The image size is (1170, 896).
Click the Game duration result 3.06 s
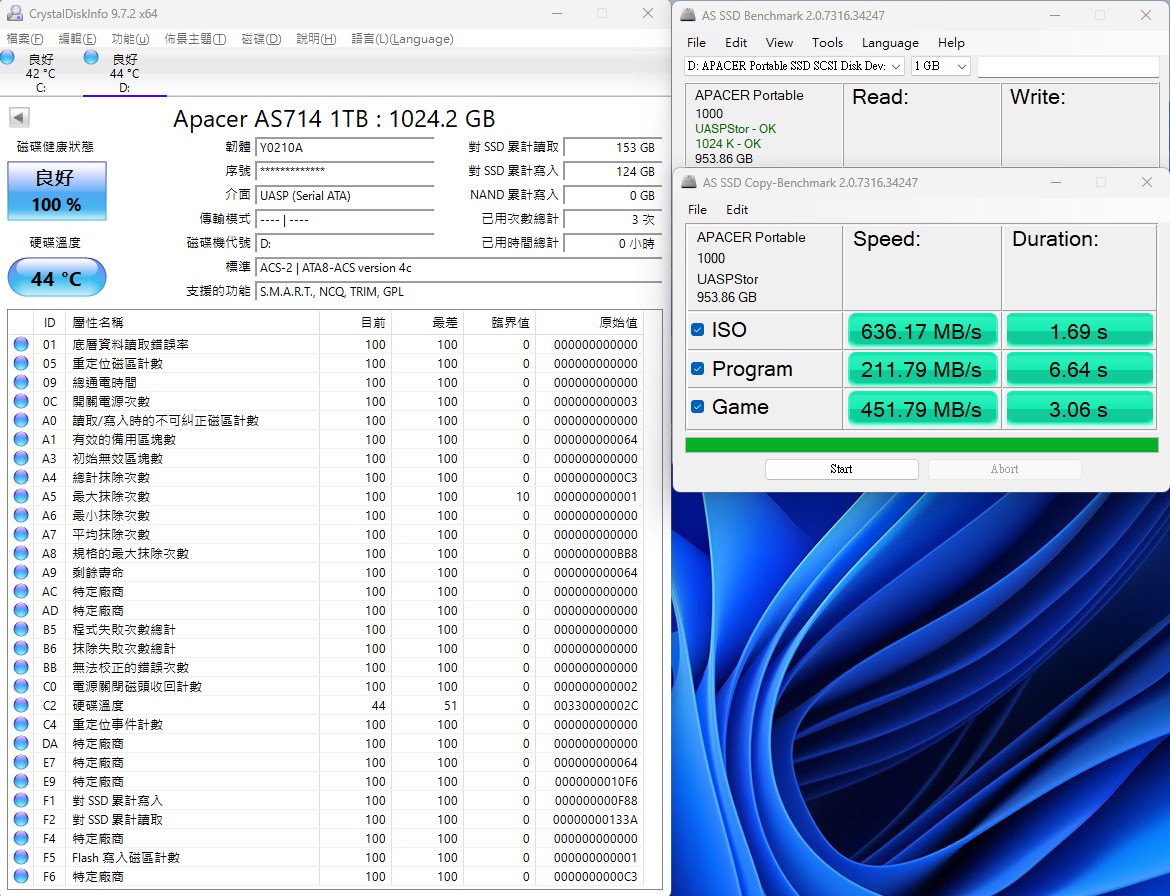[x=1079, y=409]
